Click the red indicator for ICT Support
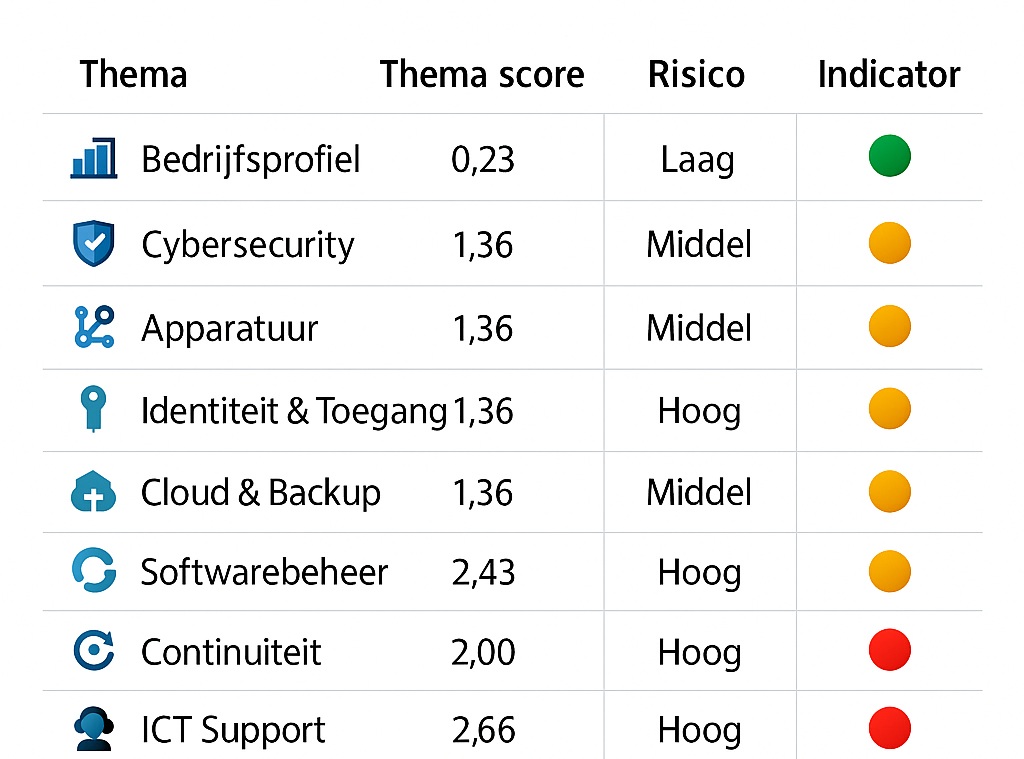The width and height of the screenshot is (1024, 759). 889,728
